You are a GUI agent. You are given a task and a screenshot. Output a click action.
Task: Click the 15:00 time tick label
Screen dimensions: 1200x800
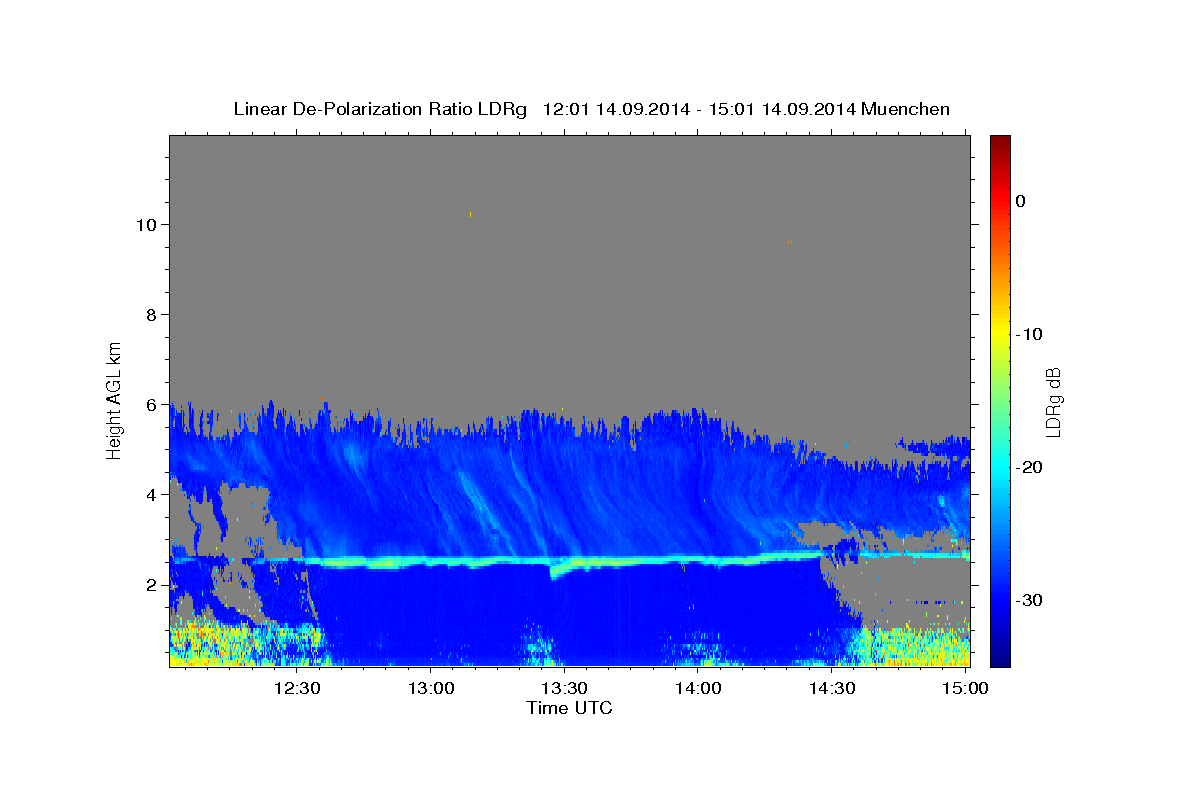964,688
